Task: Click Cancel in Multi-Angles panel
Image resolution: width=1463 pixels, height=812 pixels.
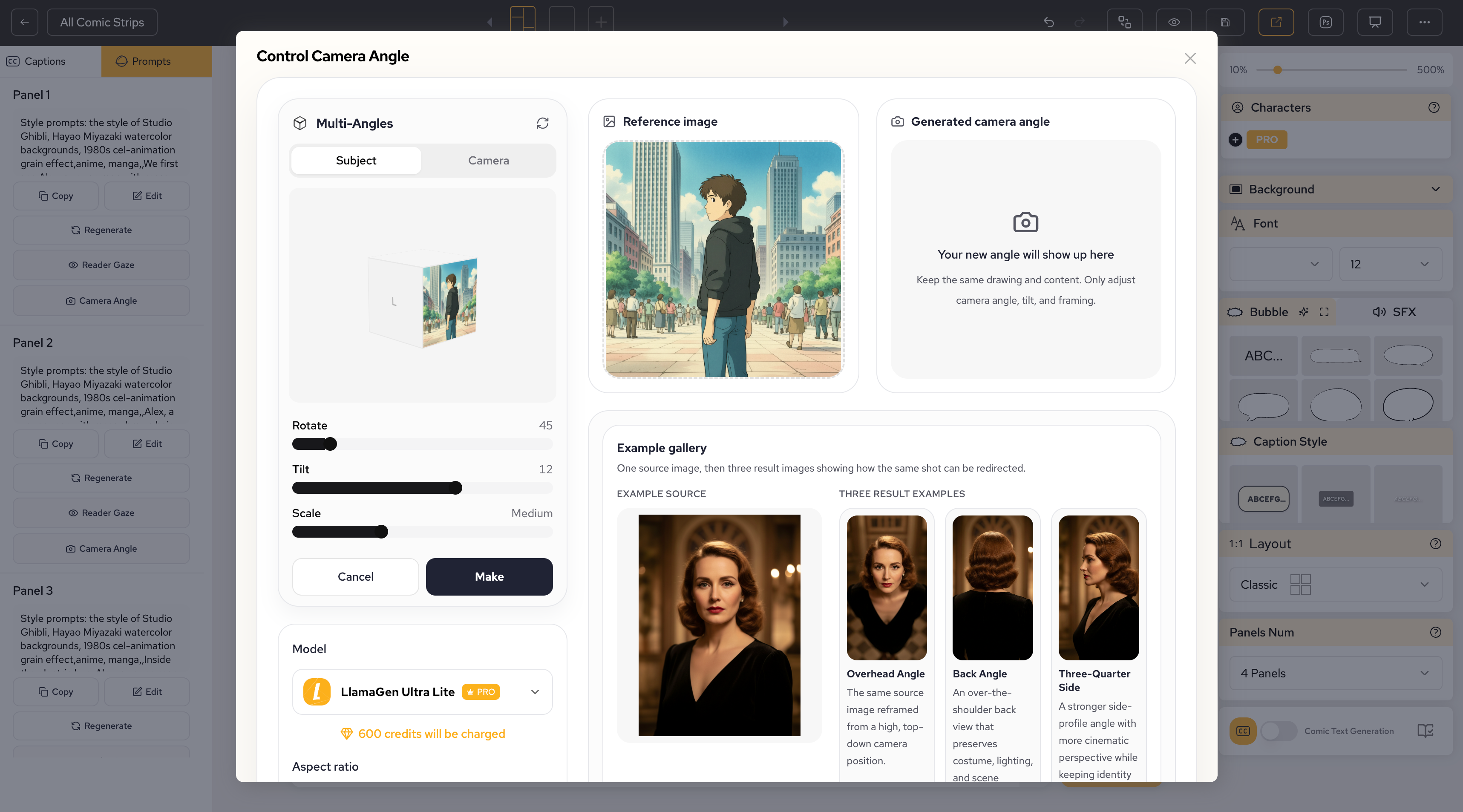Action: [x=356, y=576]
